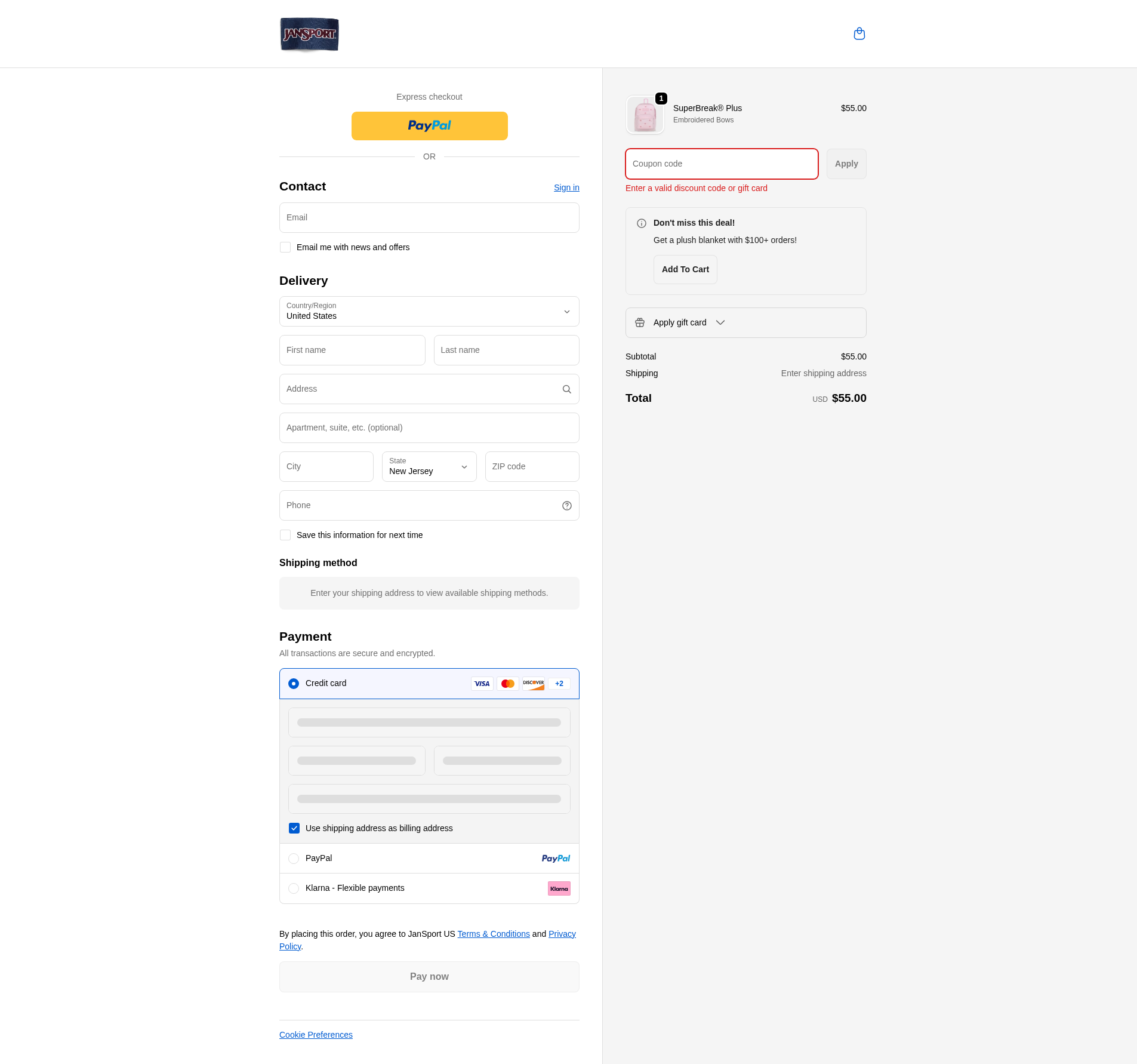The width and height of the screenshot is (1137, 1064).
Task: Open the State dropdown showing New Jersey
Action: point(429,467)
